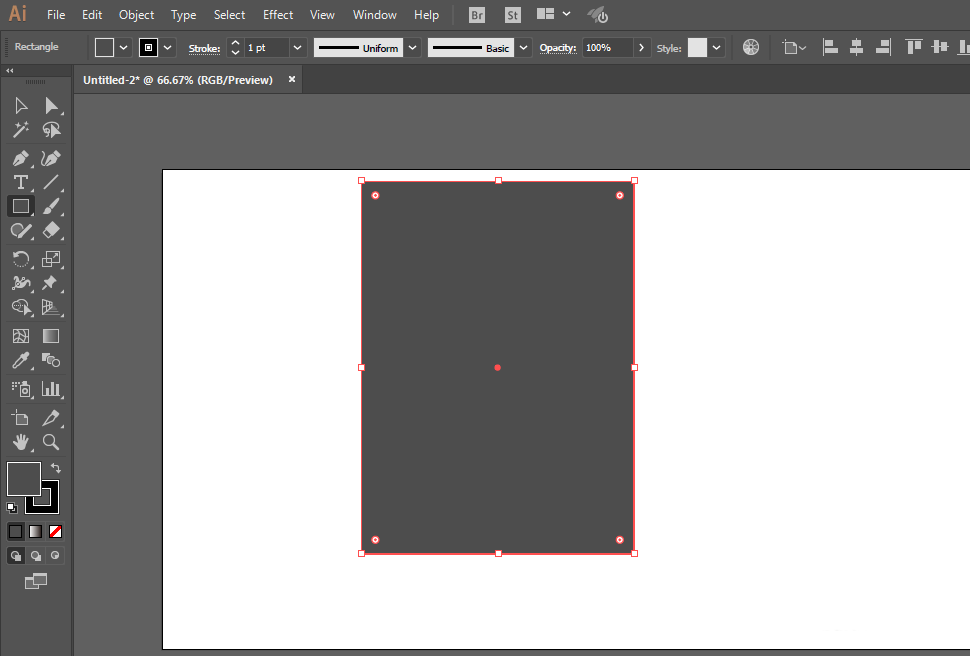Open the Object menu
The height and width of the screenshot is (656, 970).
136,15
